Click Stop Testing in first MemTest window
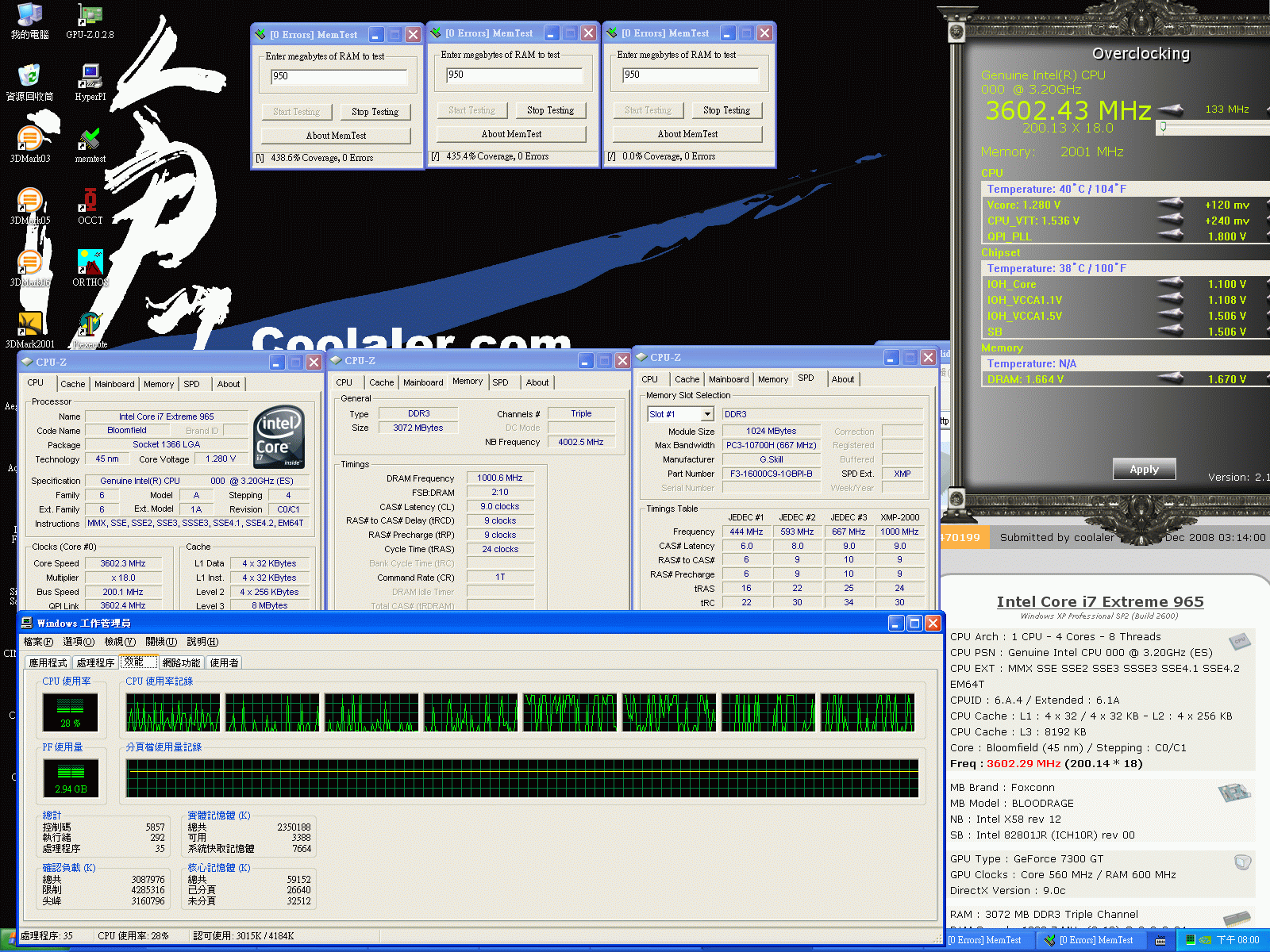This screenshot has width=1270, height=952. [x=375, y=112]
